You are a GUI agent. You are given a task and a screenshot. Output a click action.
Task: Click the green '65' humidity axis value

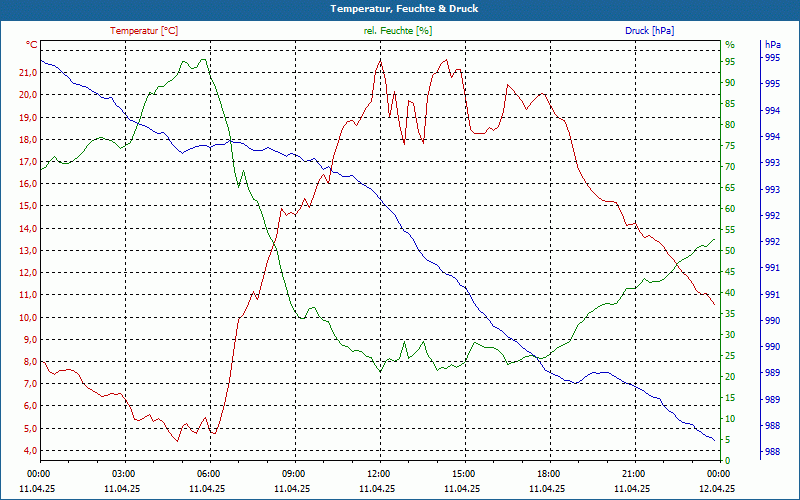coord(730,188)
